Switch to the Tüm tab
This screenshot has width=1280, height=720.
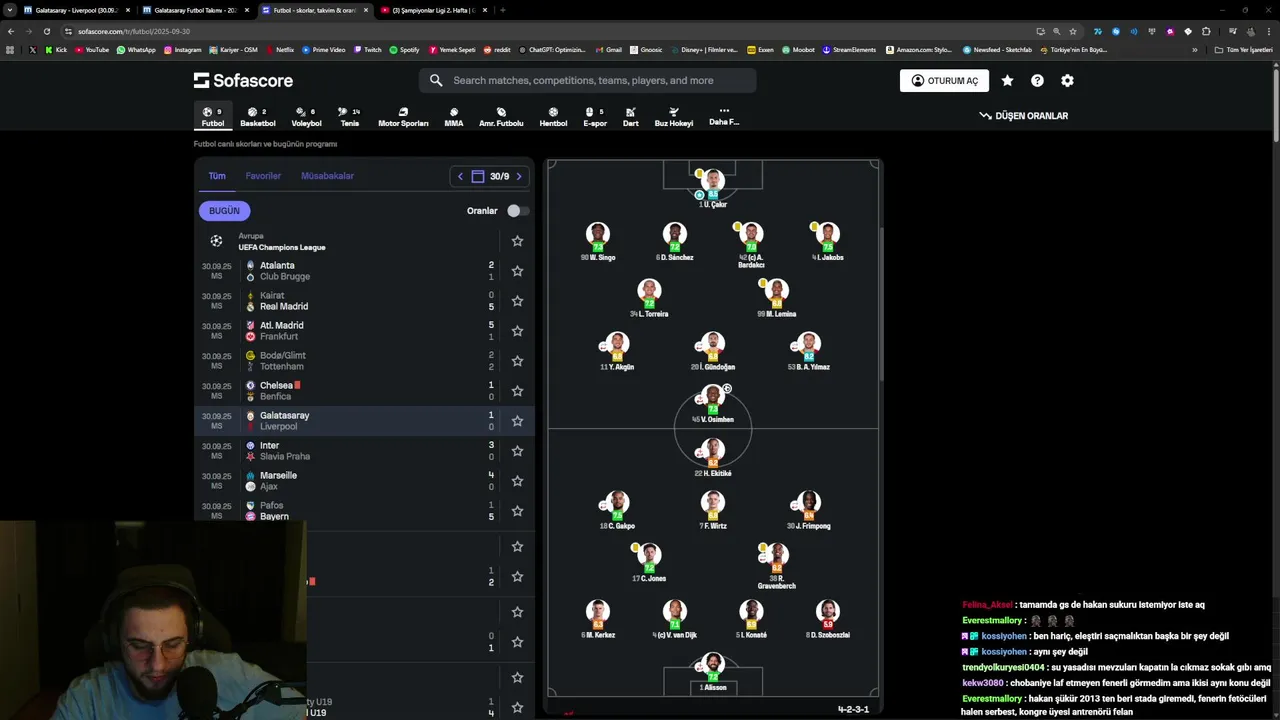217,176
